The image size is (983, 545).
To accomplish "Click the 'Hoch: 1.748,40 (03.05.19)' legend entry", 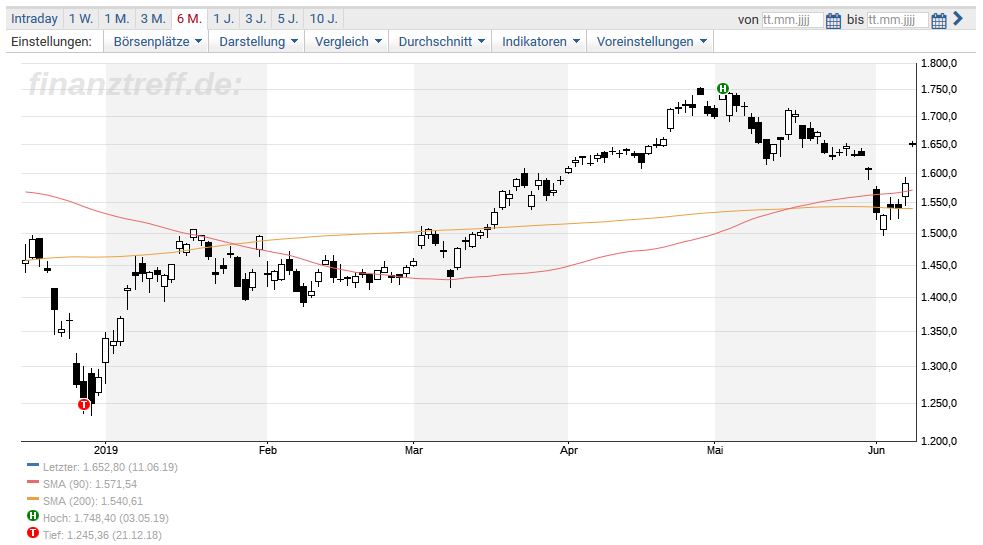I will point(105,518).
